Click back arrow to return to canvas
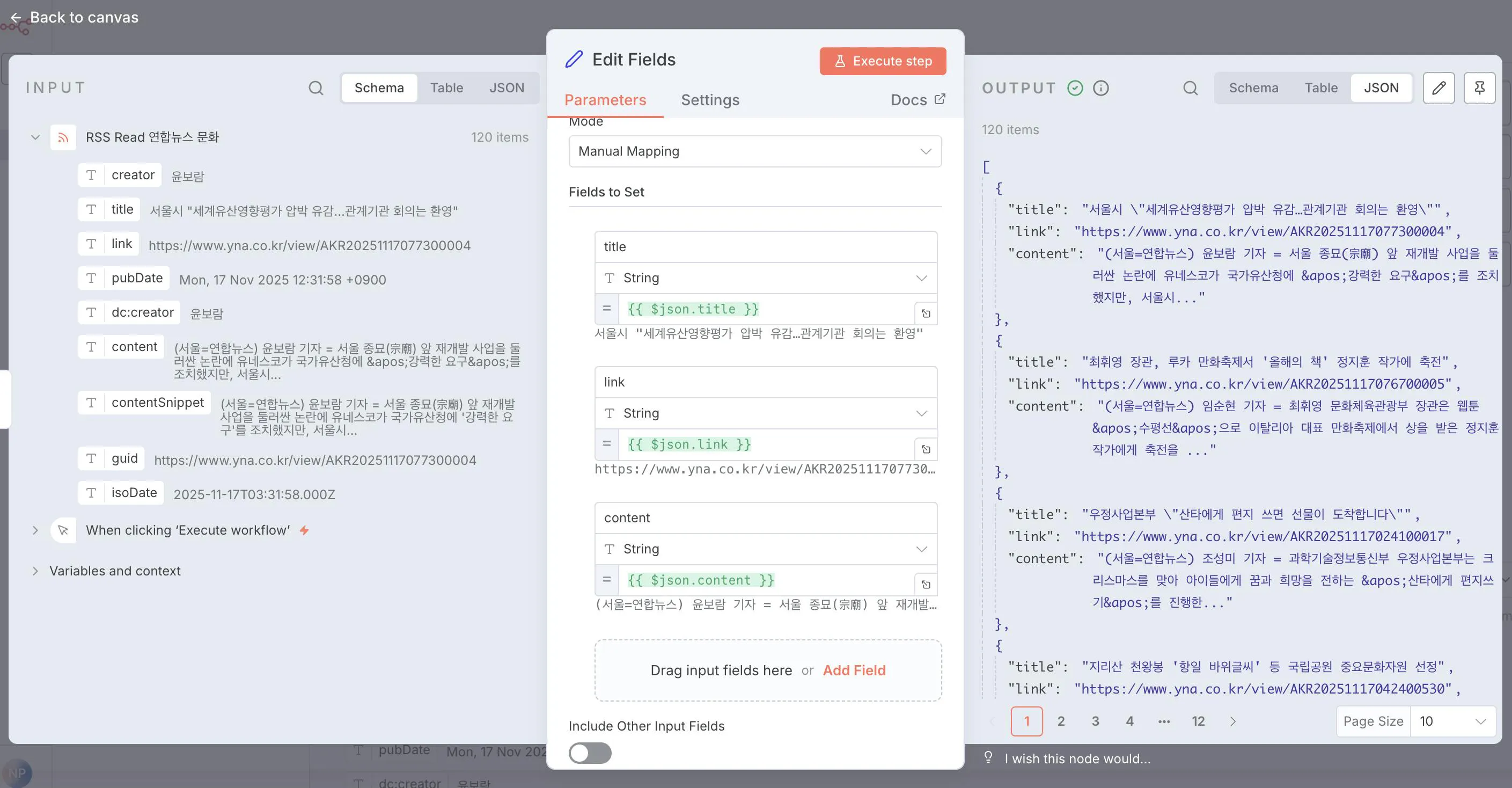The width and height of the screenshot is (1512, 788). (16, 18)
